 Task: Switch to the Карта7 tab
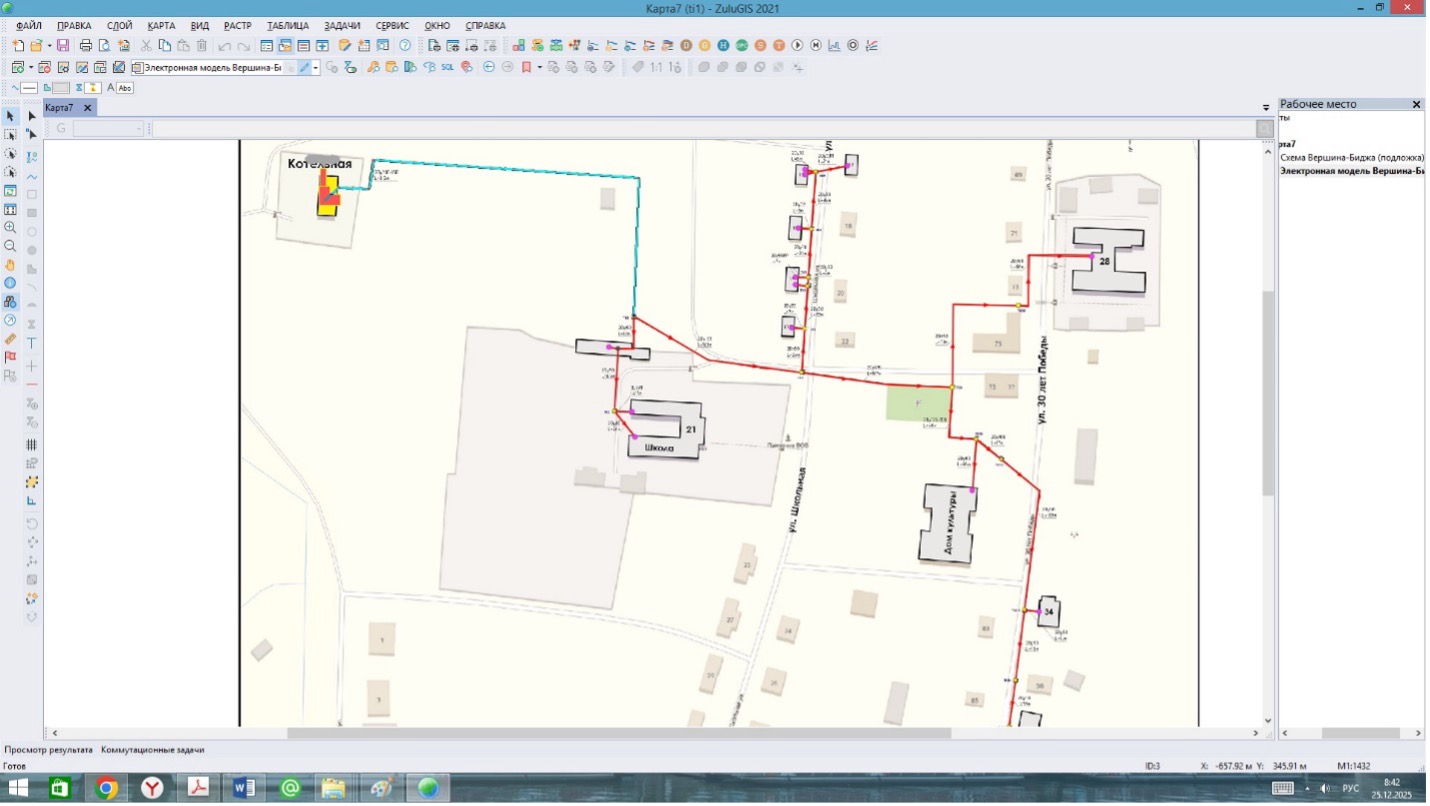pos(60,108)
